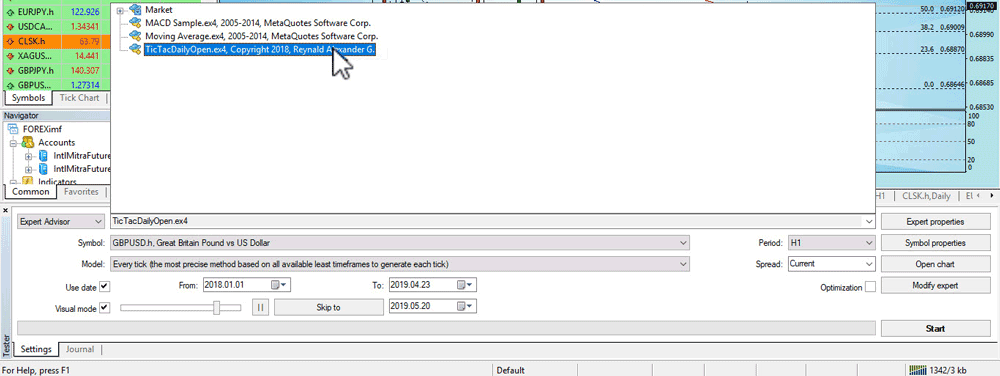This screenshot has width=1000, height=376.
Task: Select the MACD Sample.ex4 expert icon
Action: pyautogui.click(x=135, y=22)
